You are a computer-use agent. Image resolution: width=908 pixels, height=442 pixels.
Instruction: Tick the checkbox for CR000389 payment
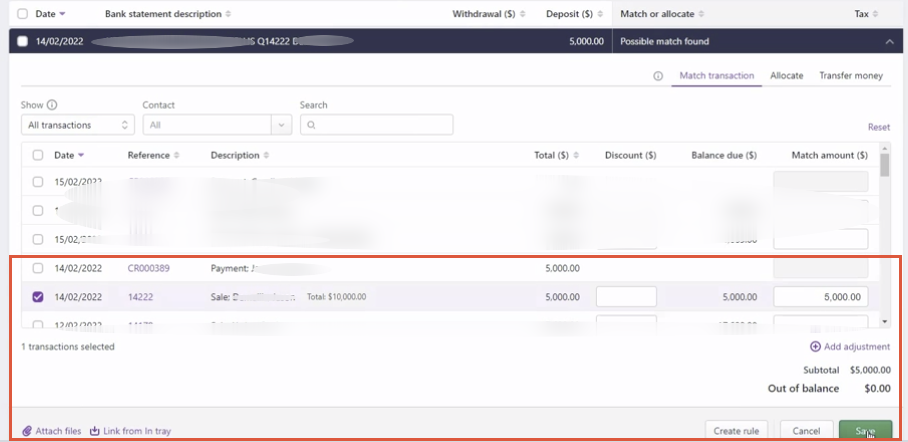click(38, 268)
